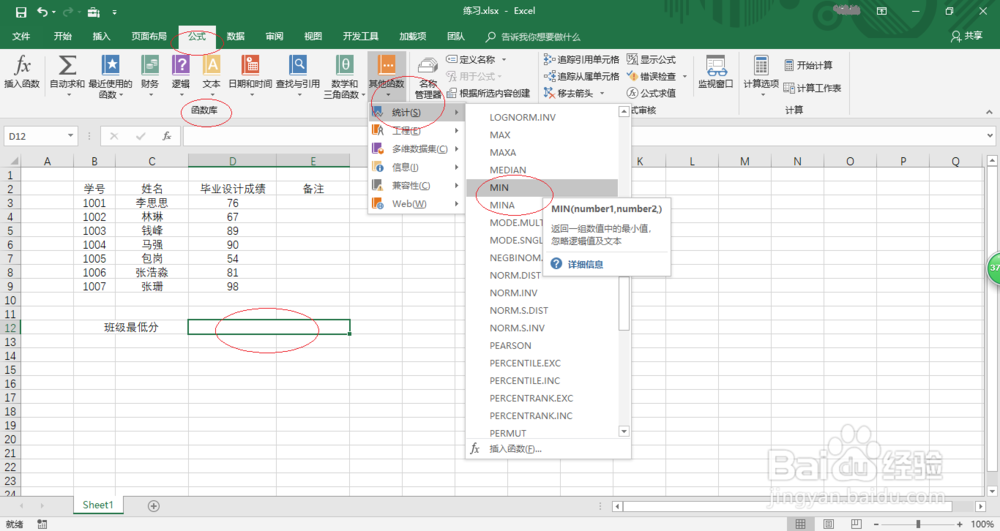Expand Cube functions submenu
Viewport: 1000px width, 531px height.
coord(416,149)
